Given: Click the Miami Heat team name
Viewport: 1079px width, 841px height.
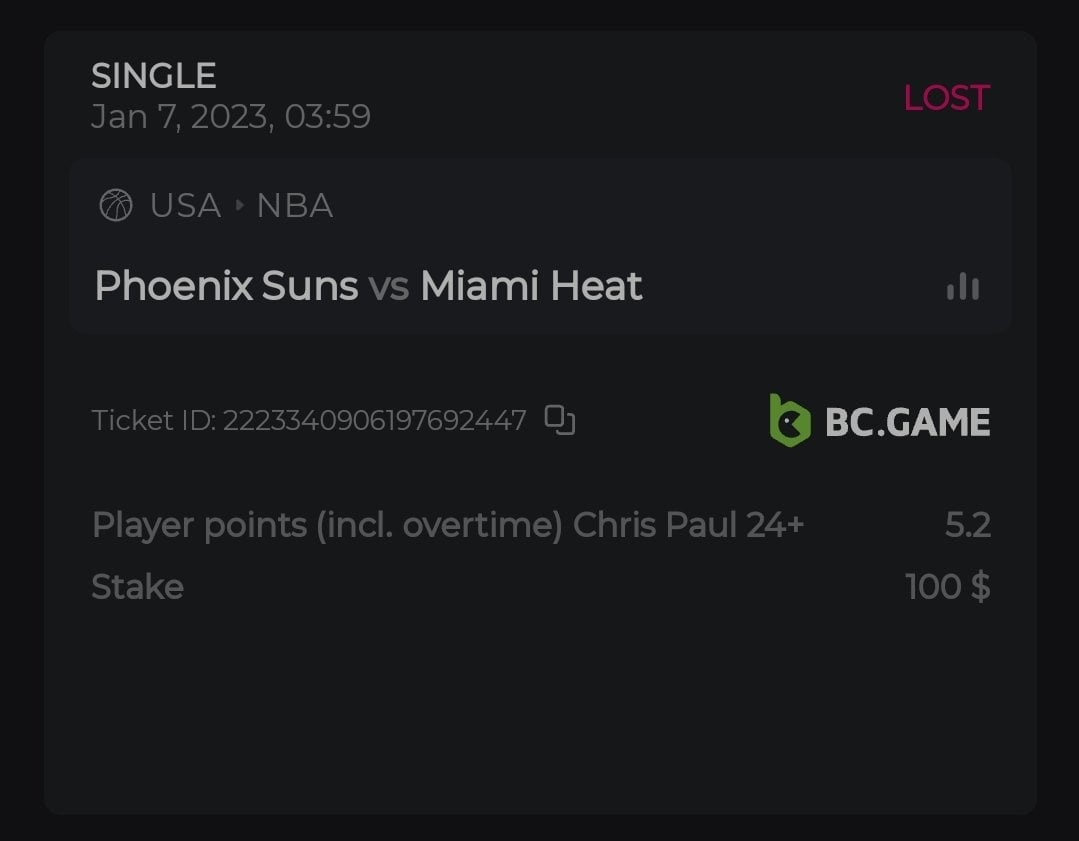Looking at the screenshot, I should (x=531, y=287).
